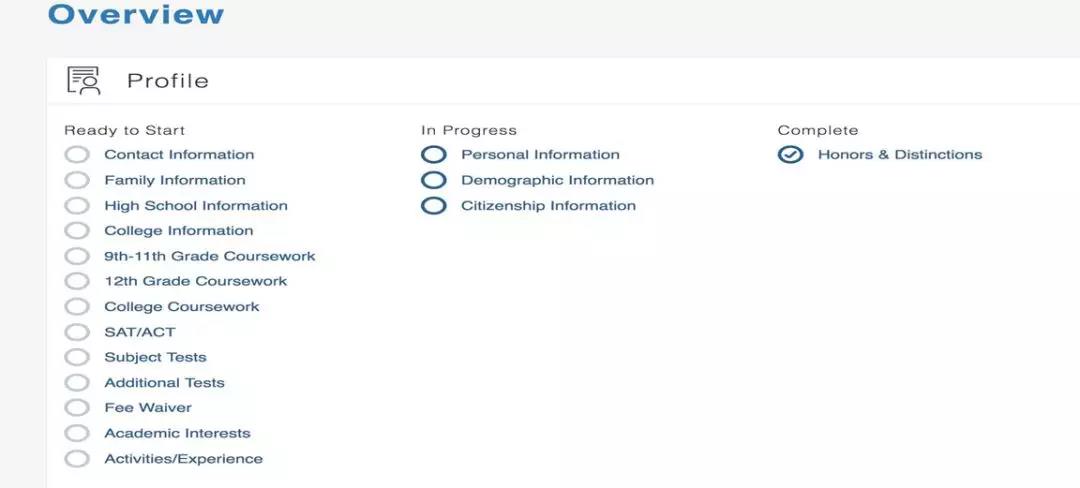
Task: Open the Subject Tests section
Action: coord(155,357)
